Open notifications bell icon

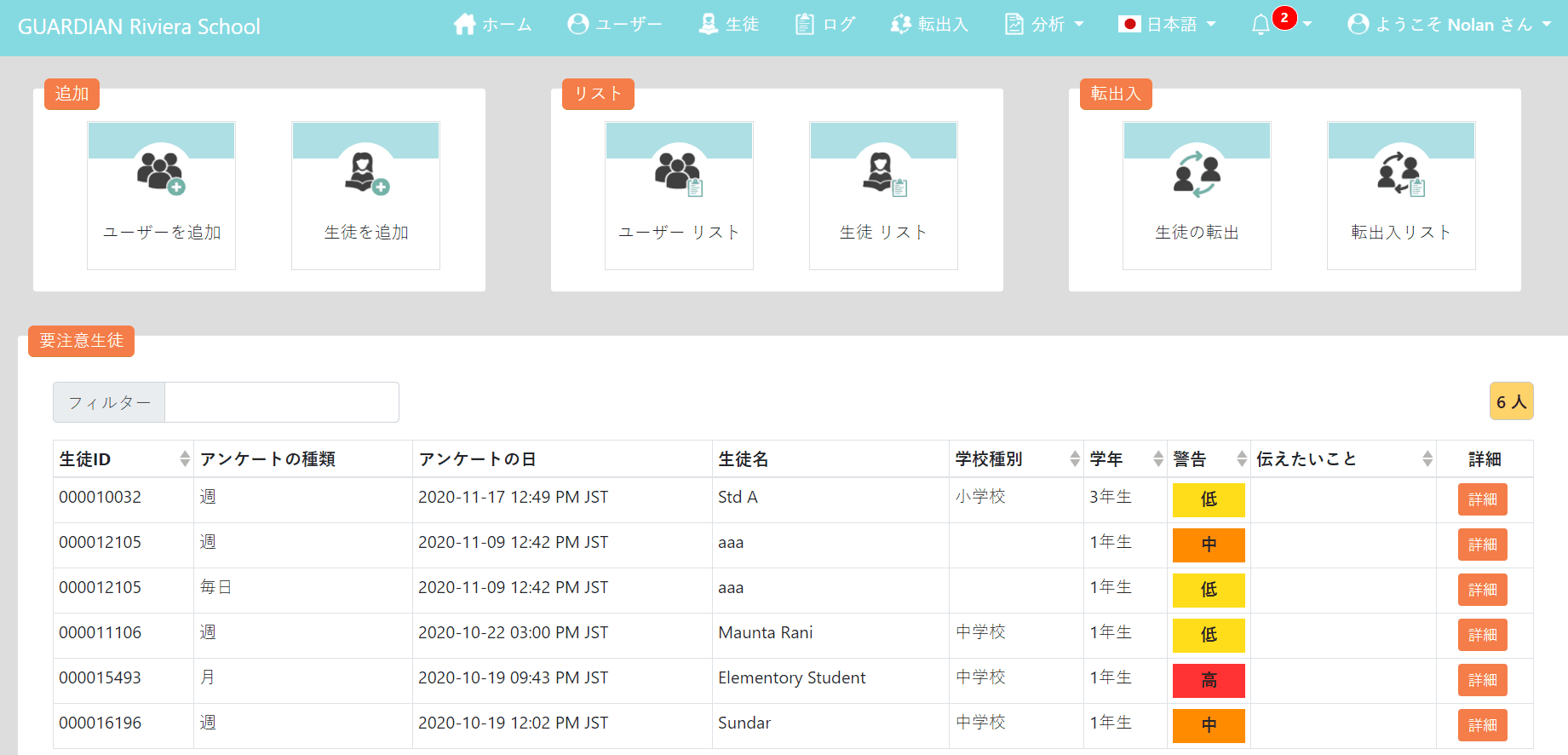pyautogui.click(x=1261, y=25)
